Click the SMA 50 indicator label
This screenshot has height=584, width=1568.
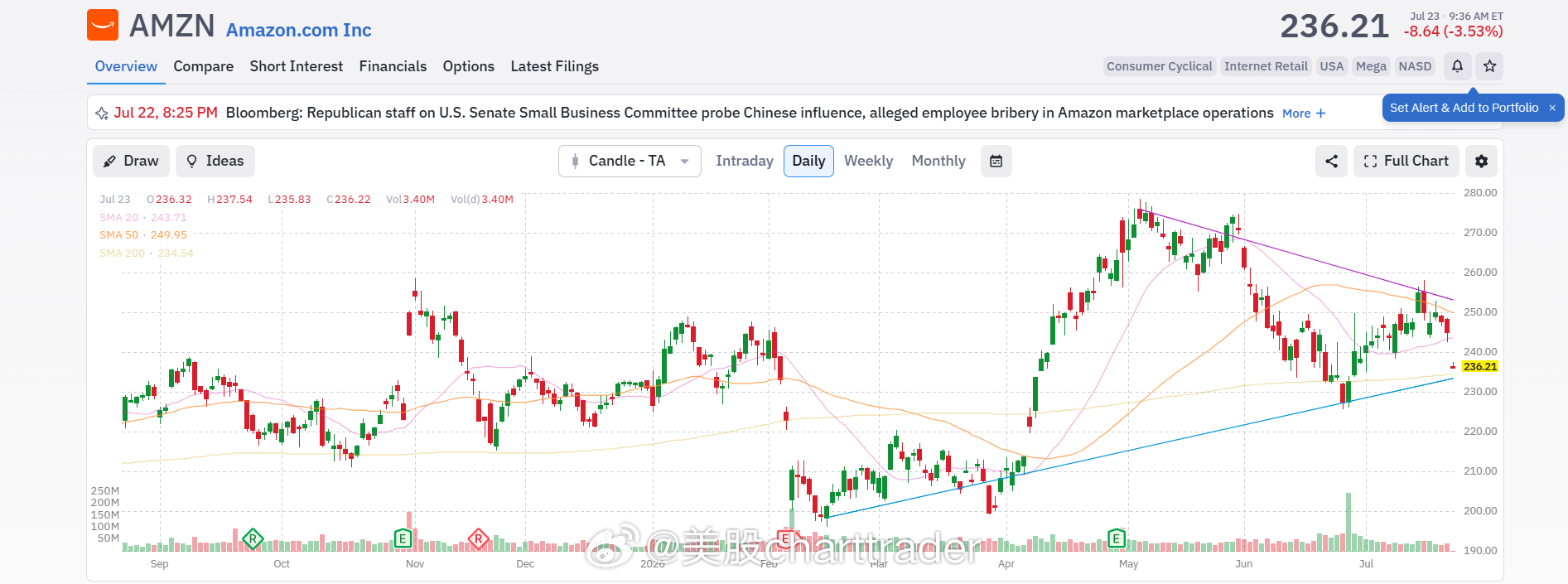(x=143, y=235)
